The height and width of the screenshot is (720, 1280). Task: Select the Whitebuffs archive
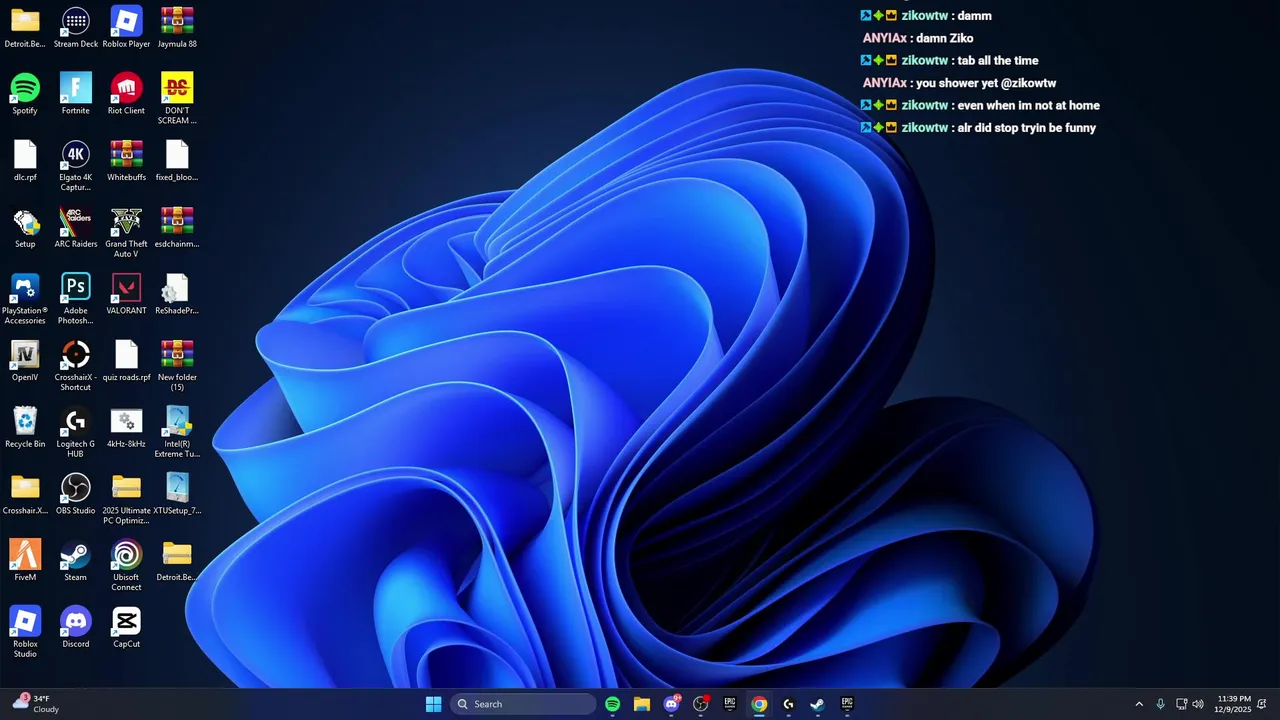pyautogui.click(x=126, y=161)
